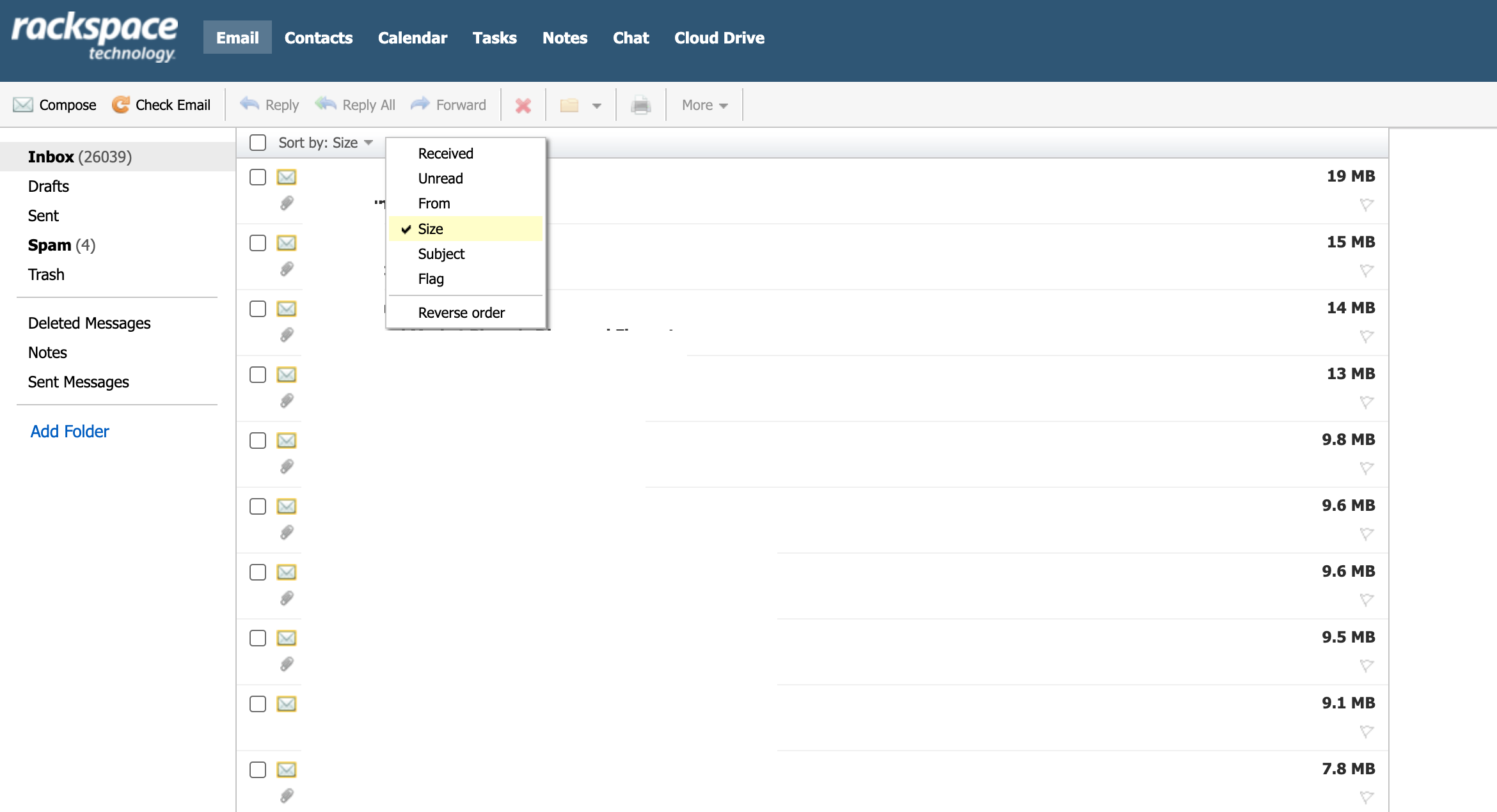Click the Forward arrow icon
1497x812 pixels.
pos(420,104)
